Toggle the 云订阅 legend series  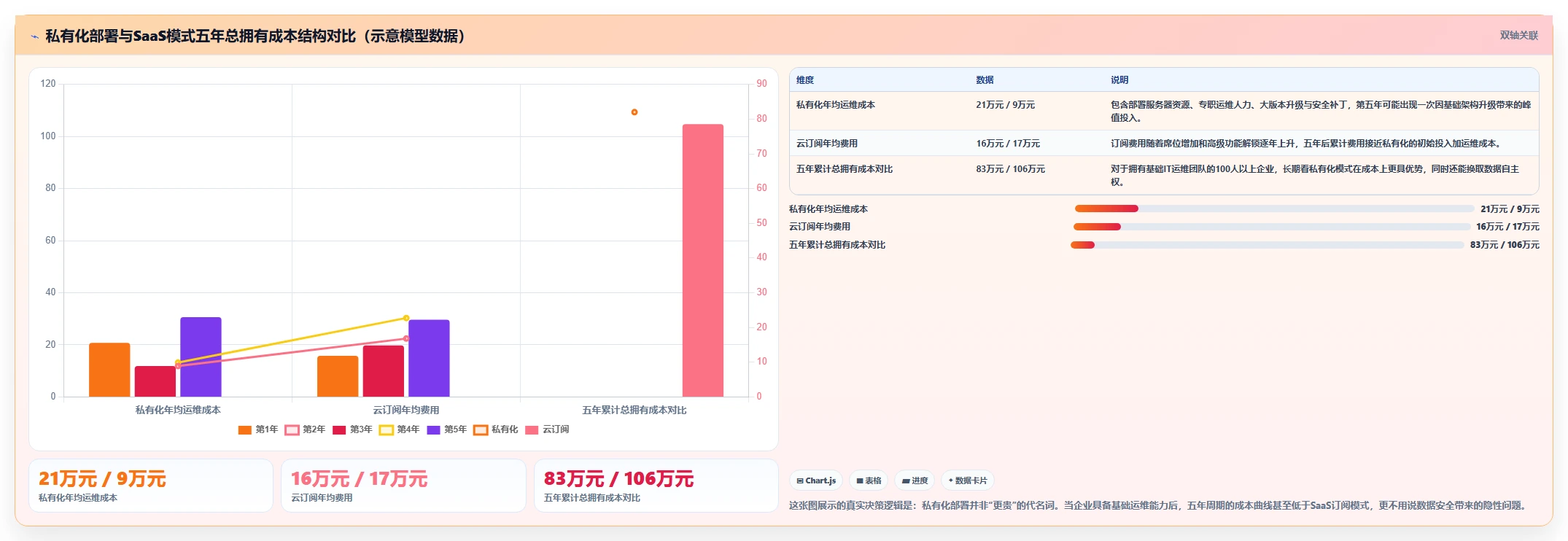coord(547,429)
